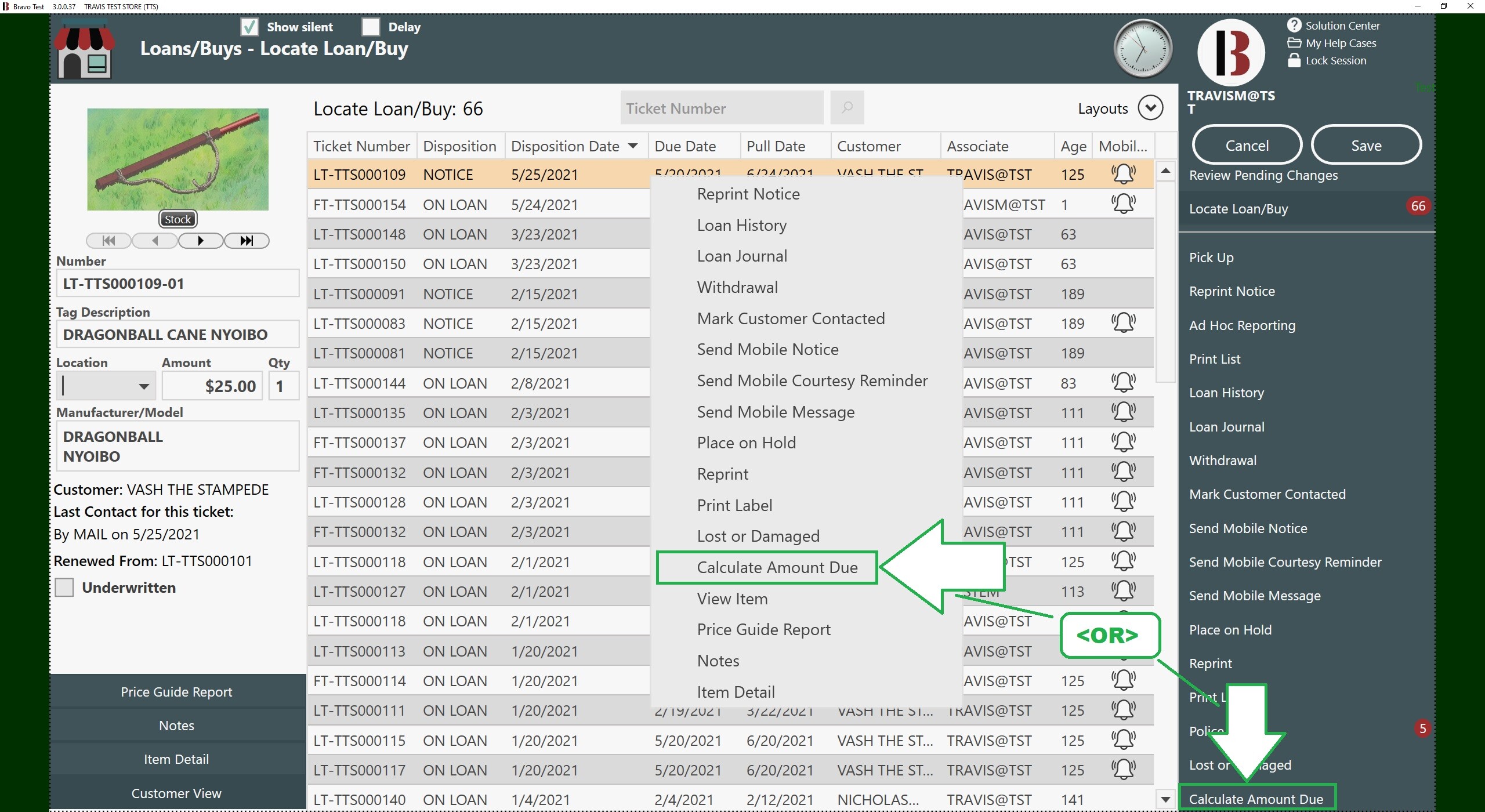1485x812 pixels.
Task: Select row LT-TTS000140
Action: 730,799
